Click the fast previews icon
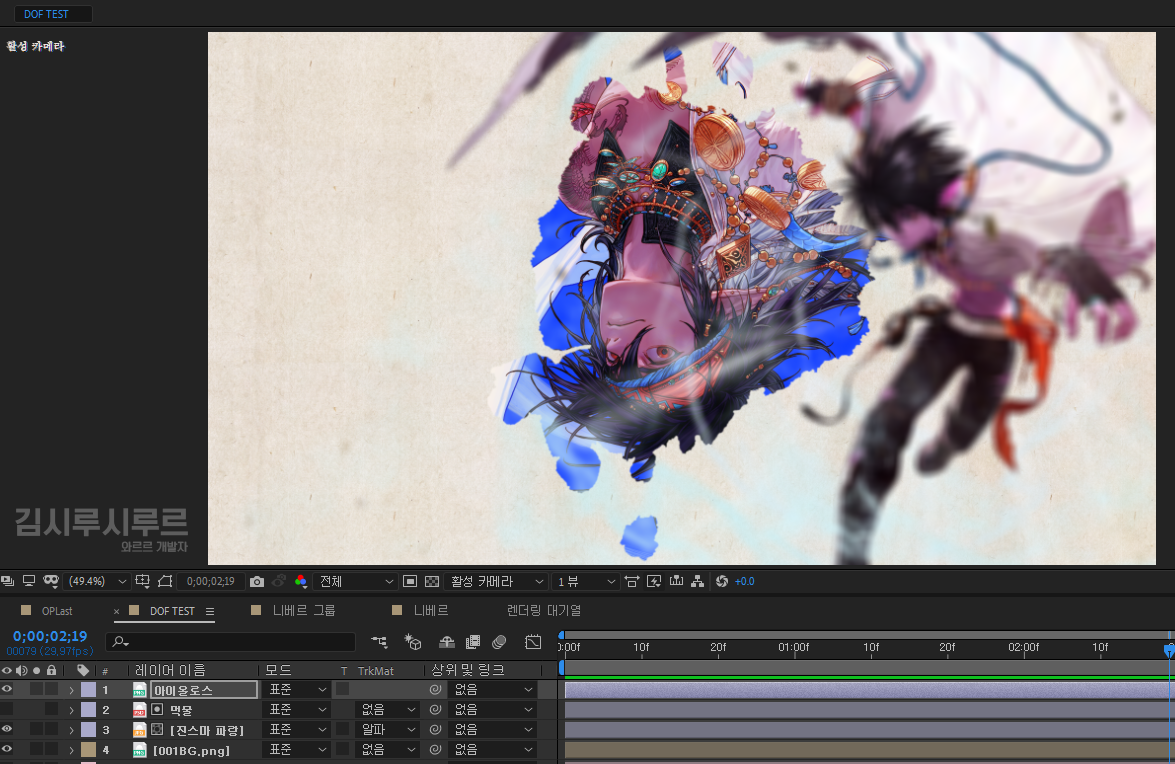Viewport: 1175px width, 764px height. pos(654,581)
